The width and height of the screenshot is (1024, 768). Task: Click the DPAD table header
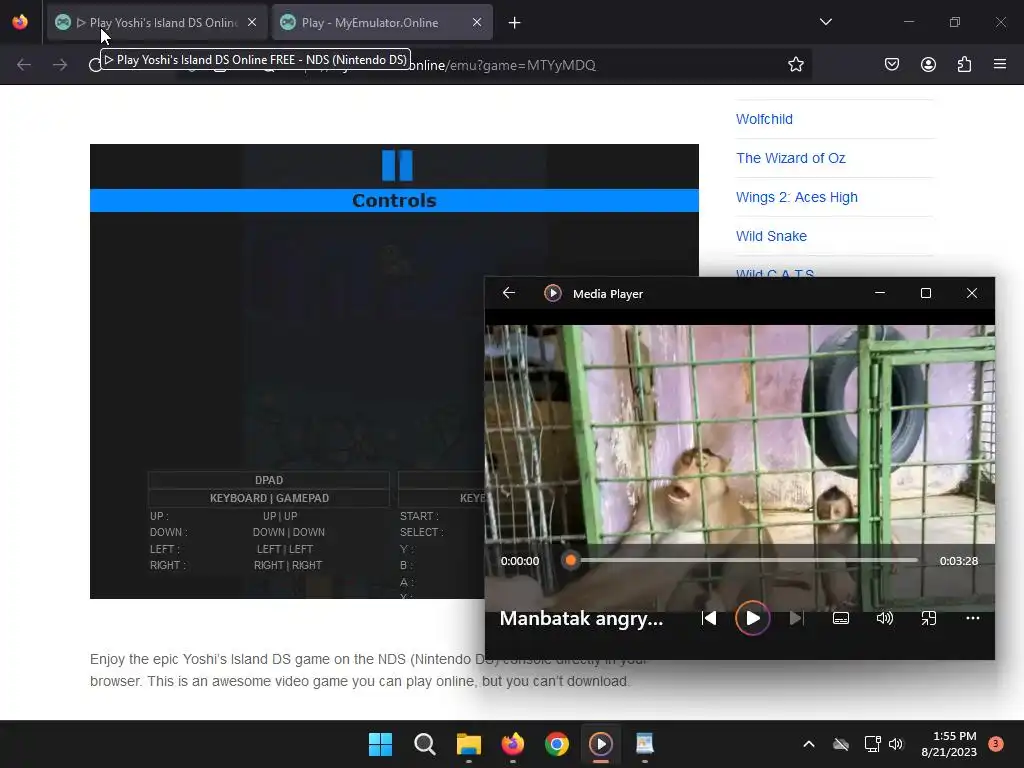tap(269, 480)
